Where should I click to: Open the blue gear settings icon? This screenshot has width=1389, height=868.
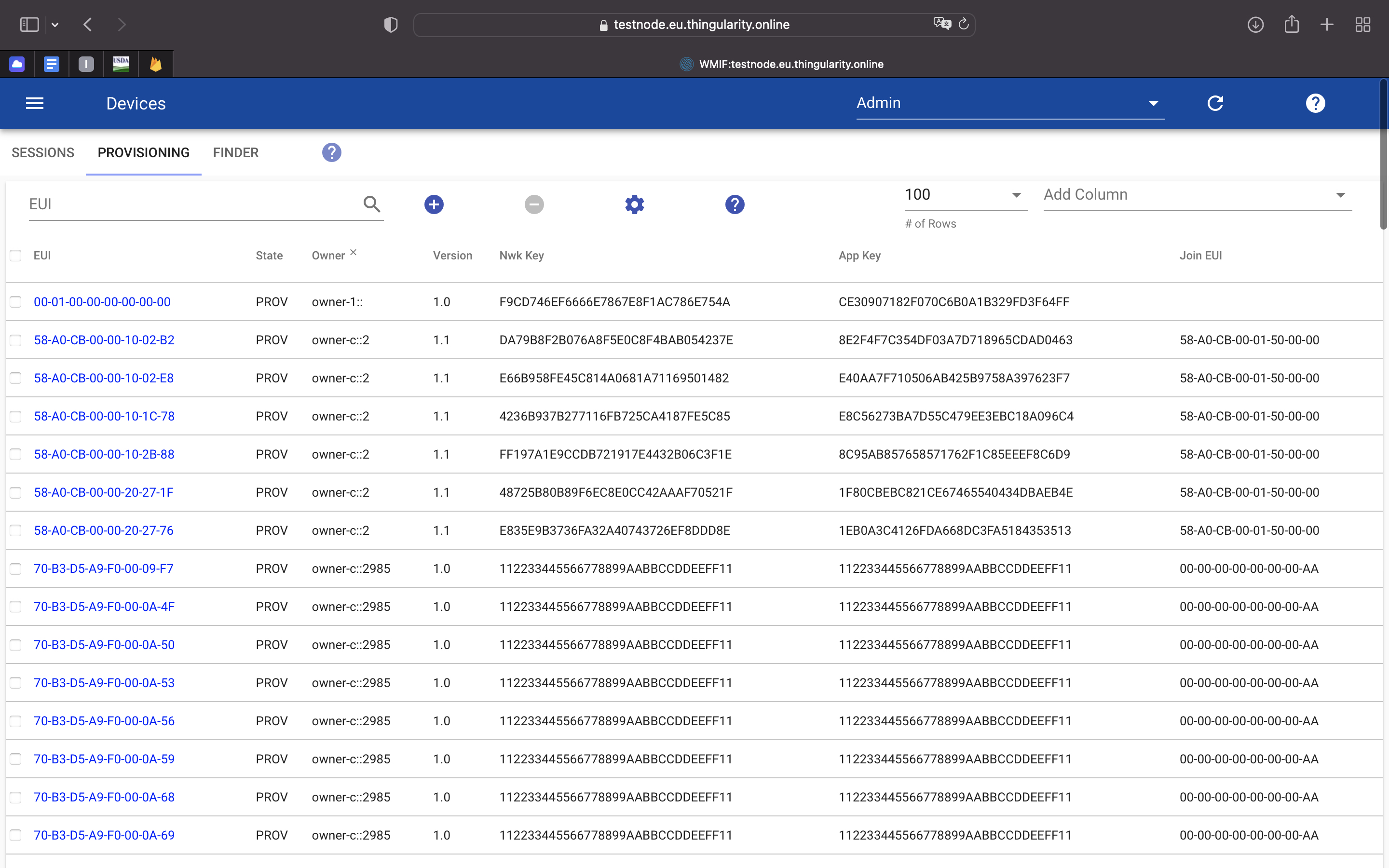[x=634, y=204]
